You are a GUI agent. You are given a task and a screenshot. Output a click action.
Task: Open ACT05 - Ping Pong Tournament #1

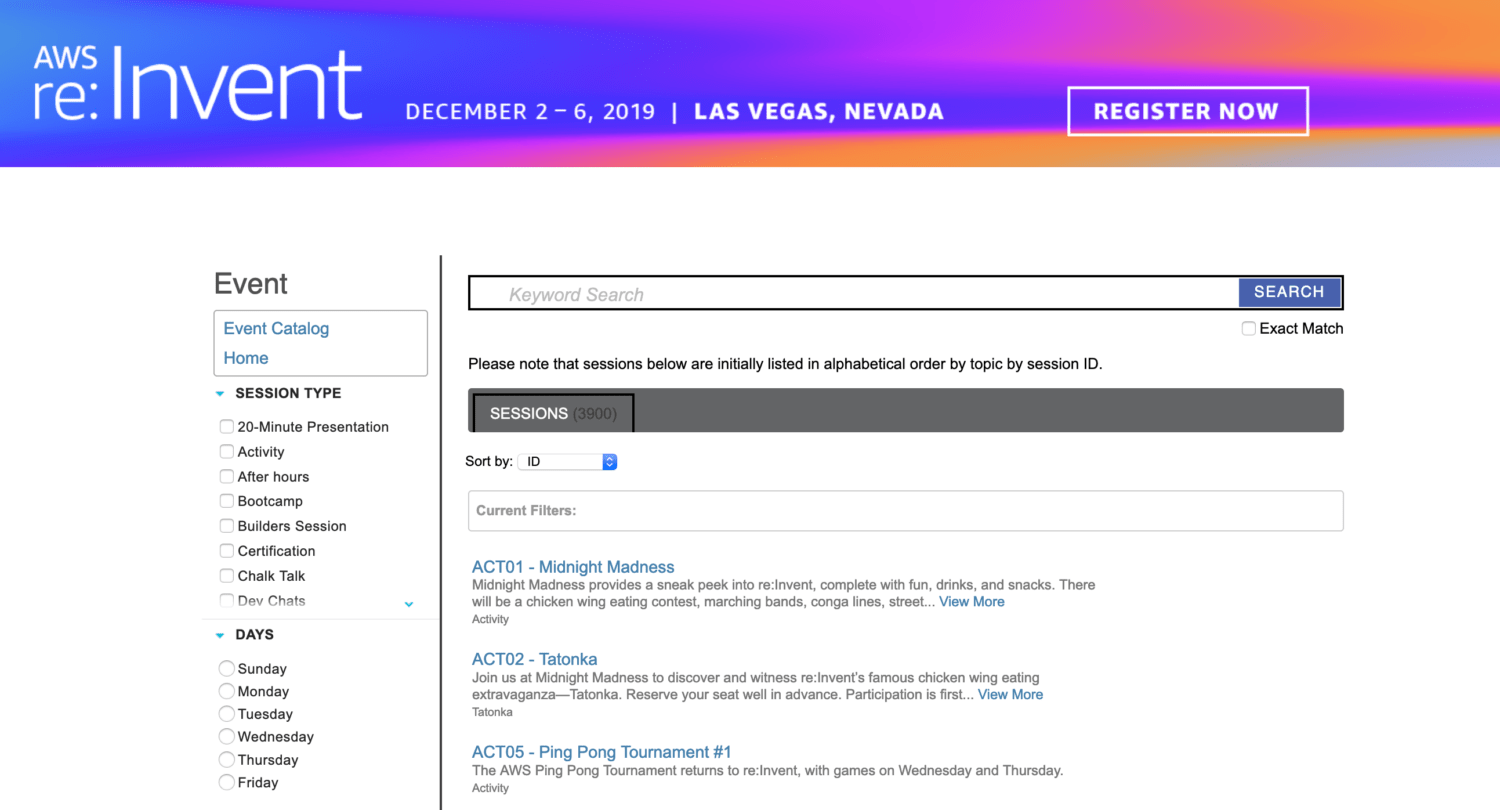[602, 752]
